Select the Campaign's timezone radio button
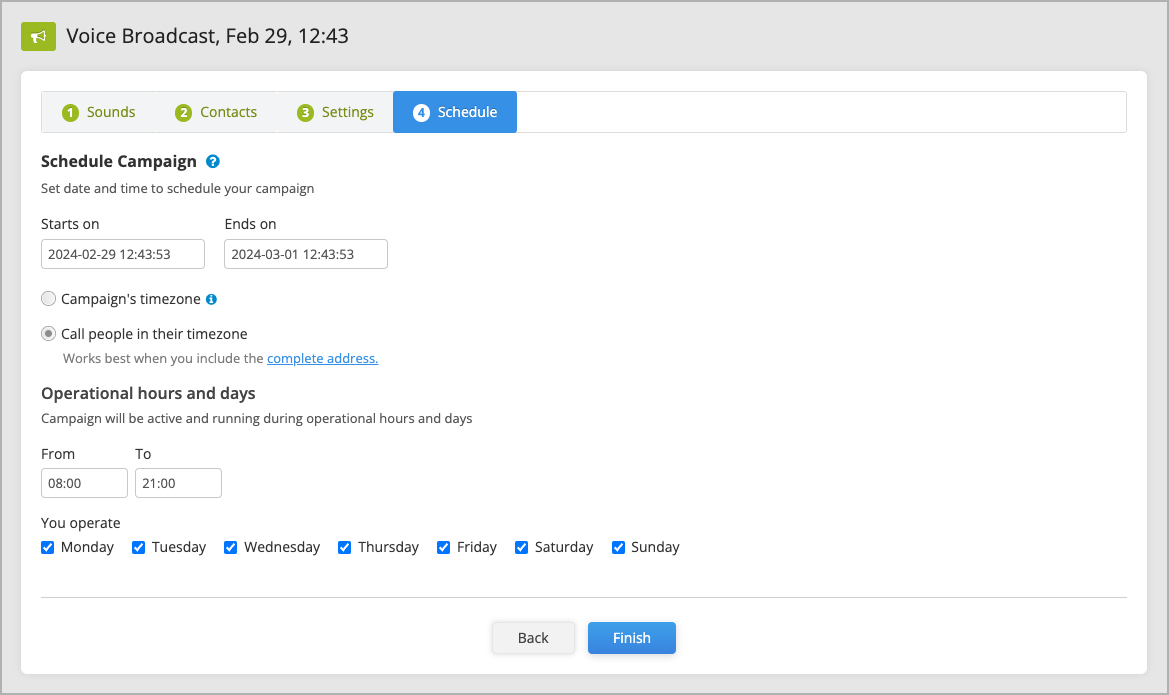 tap(48, 298)
